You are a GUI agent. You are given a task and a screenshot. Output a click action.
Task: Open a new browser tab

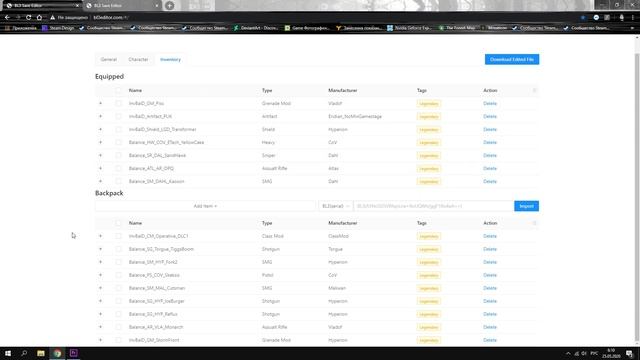170,6
